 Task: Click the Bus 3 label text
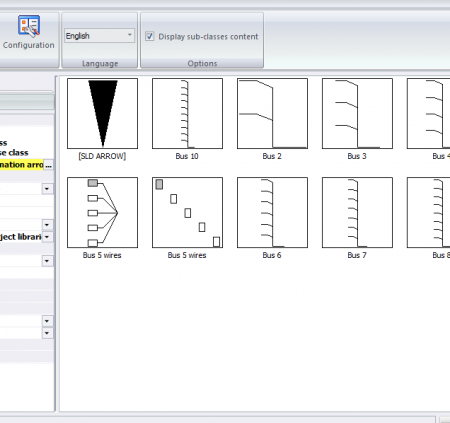coord(357,156)
